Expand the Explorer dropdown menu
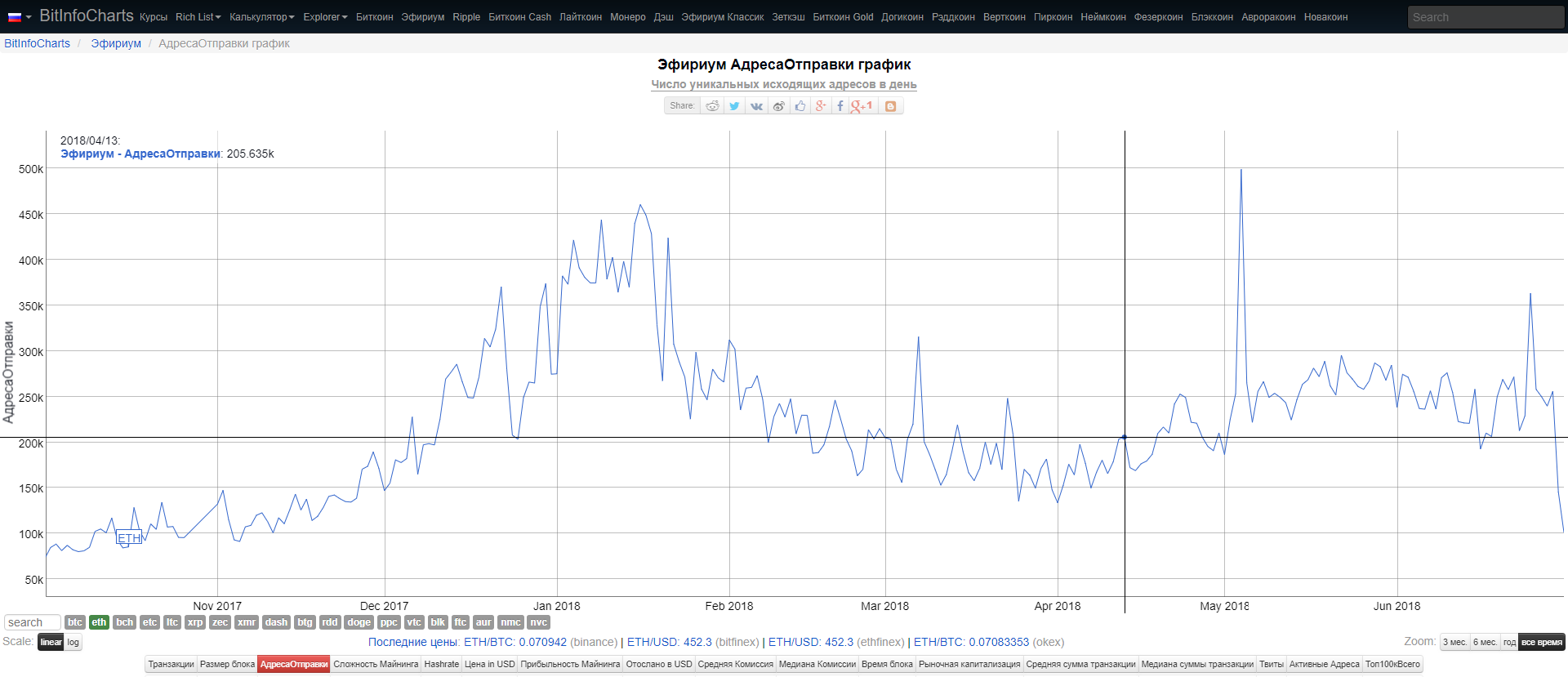Screen dimensions: 1568x677 tap(325, 17)
